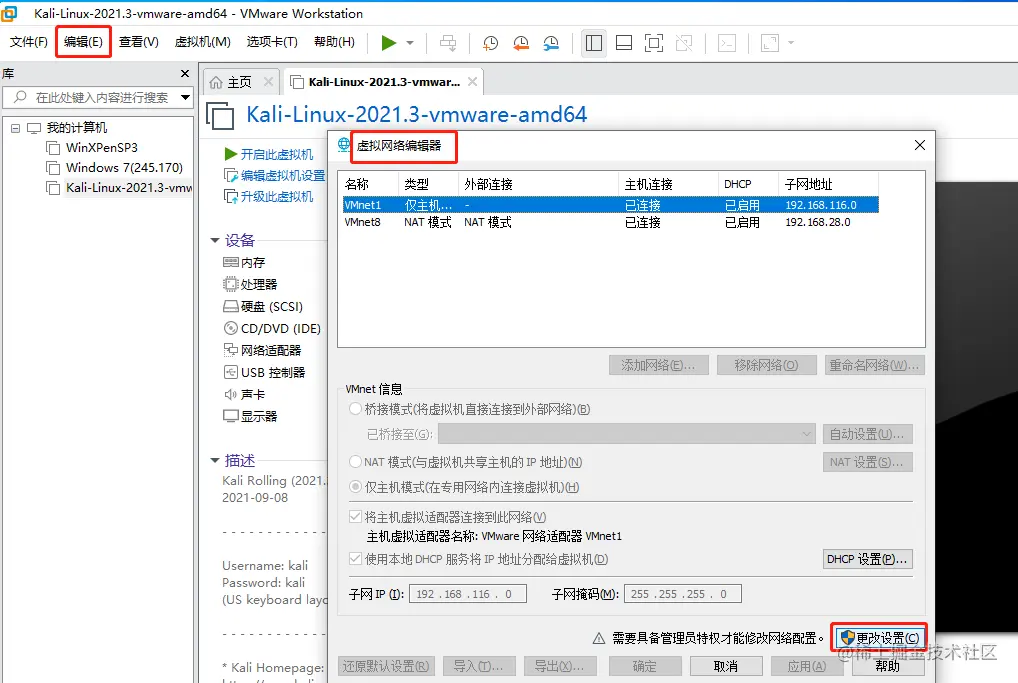Click the green Power On play icon
The image size is (1018, 683).
388,43
